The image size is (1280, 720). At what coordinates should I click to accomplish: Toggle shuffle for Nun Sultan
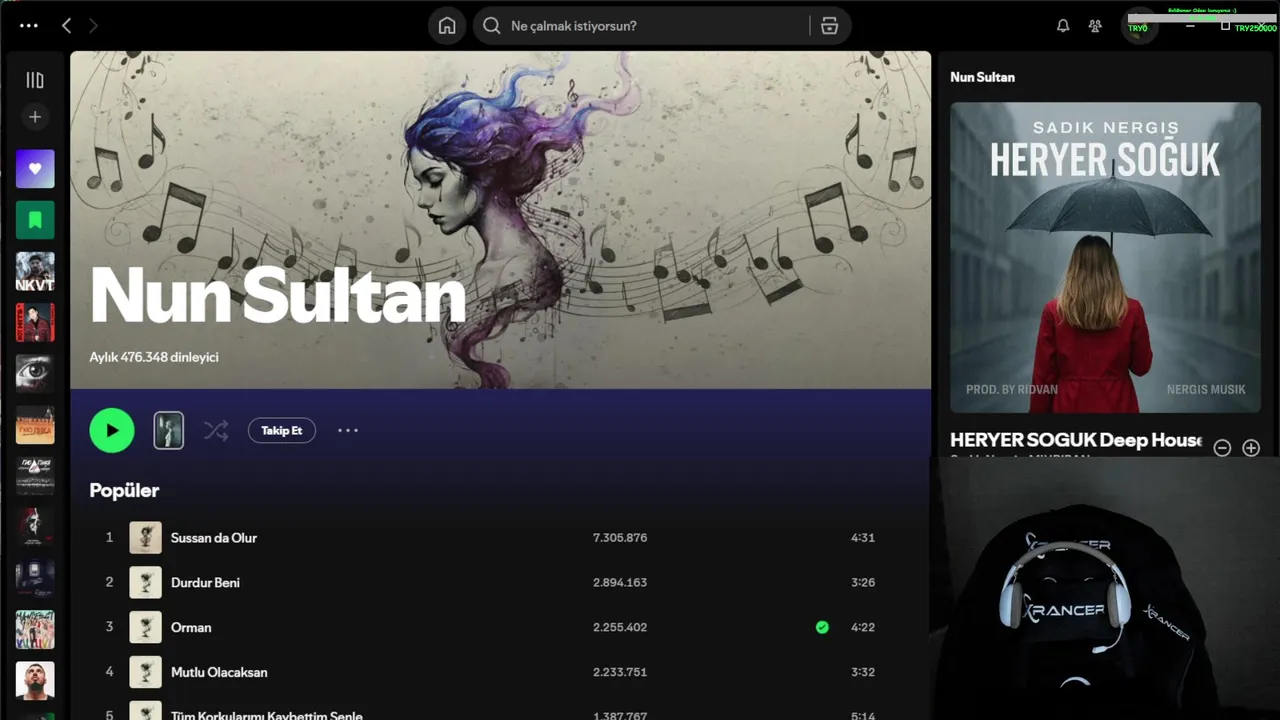(216, 431)
